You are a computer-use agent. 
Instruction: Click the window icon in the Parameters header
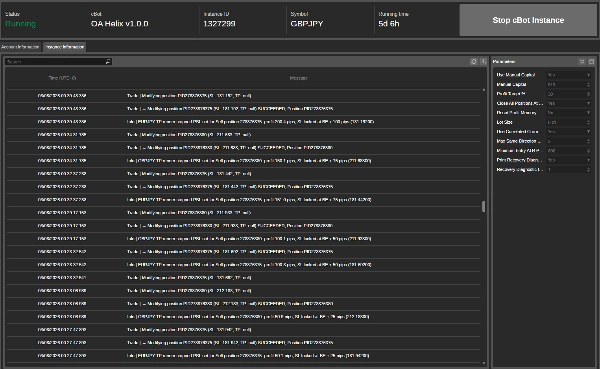[x=591, y=62]
